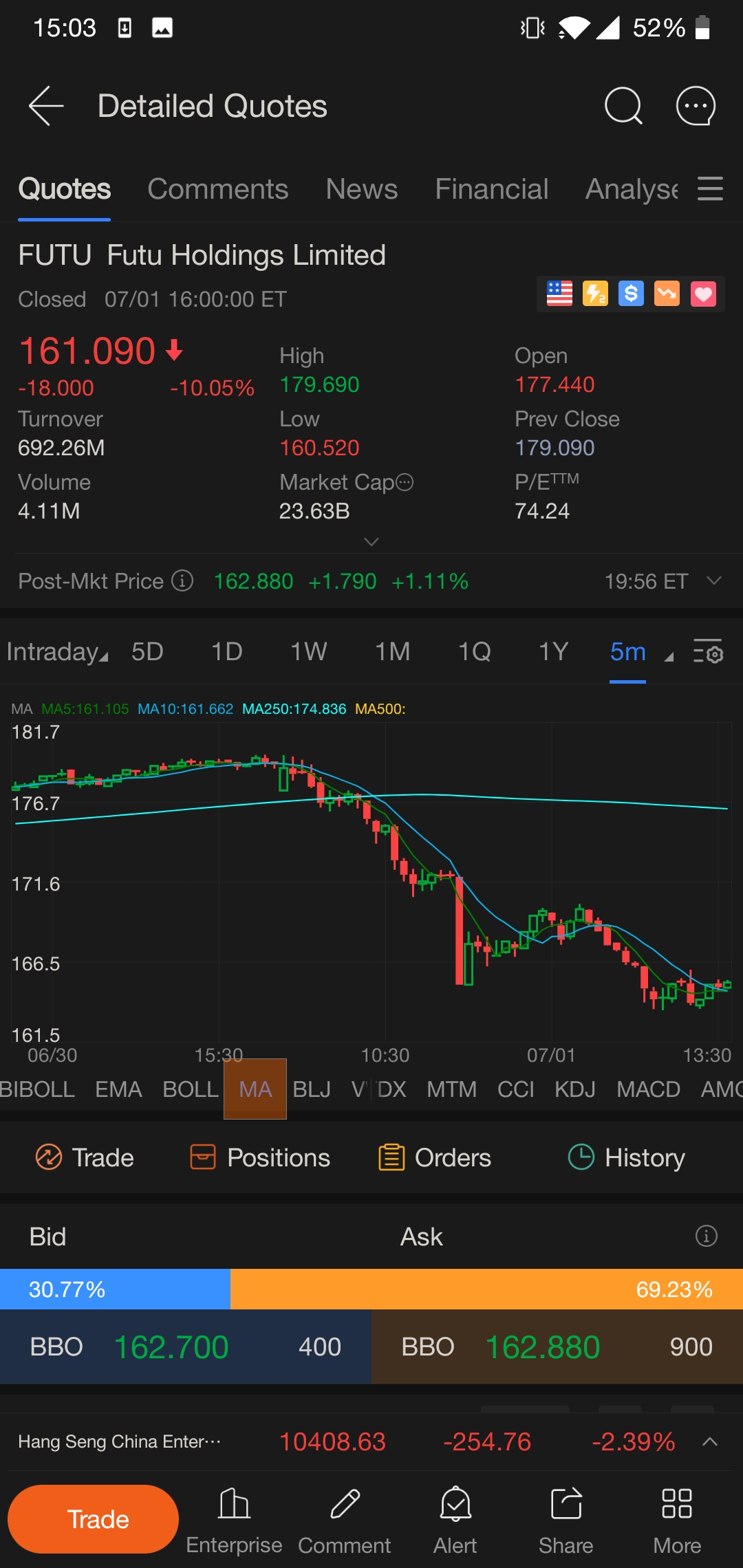Viewport: 743px width, 1568px height.
Task: Expand the Post-Mkt price chevron
Action: [714, 580]
